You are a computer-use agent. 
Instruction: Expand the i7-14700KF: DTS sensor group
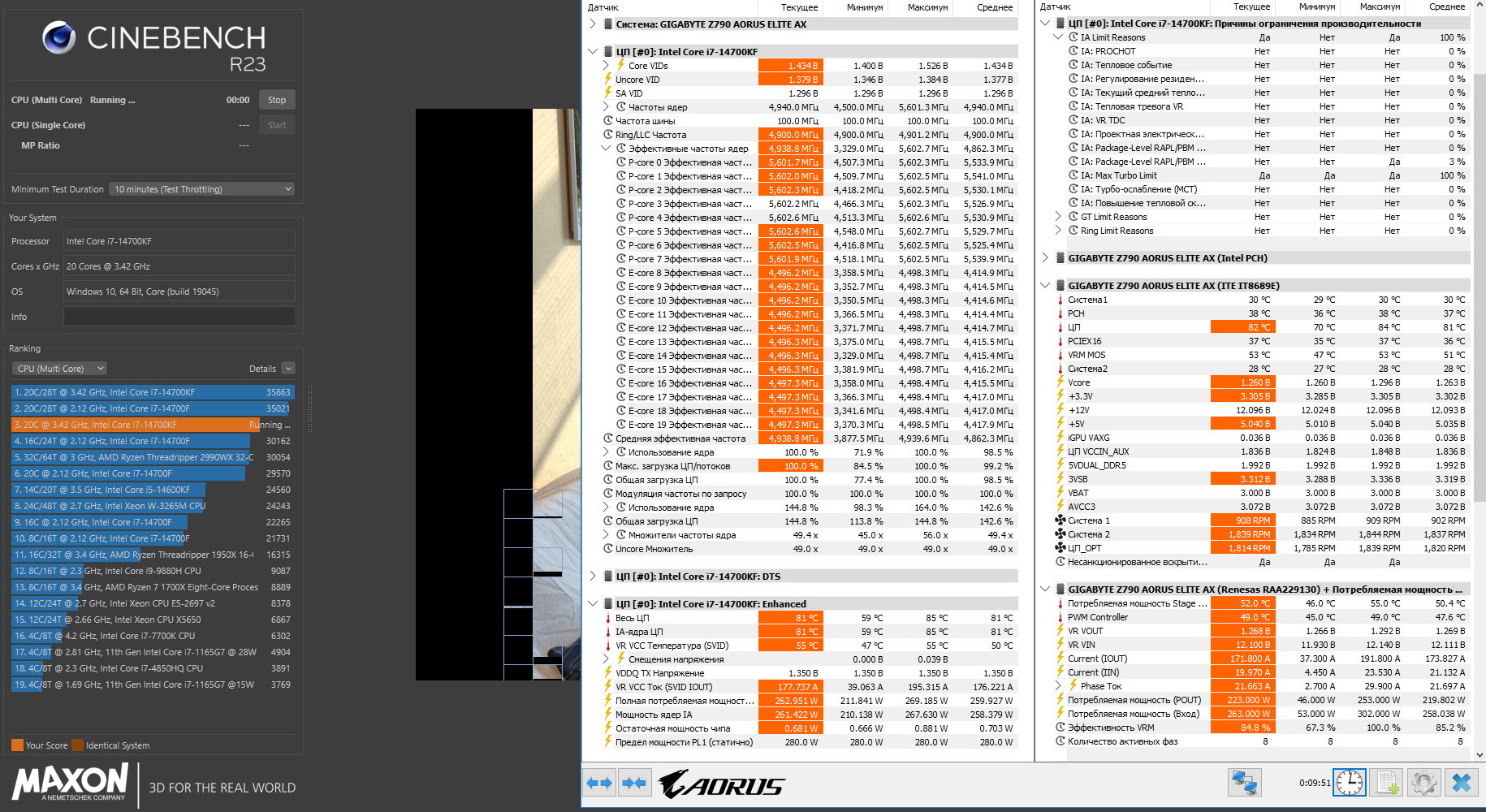pos(594,577)
